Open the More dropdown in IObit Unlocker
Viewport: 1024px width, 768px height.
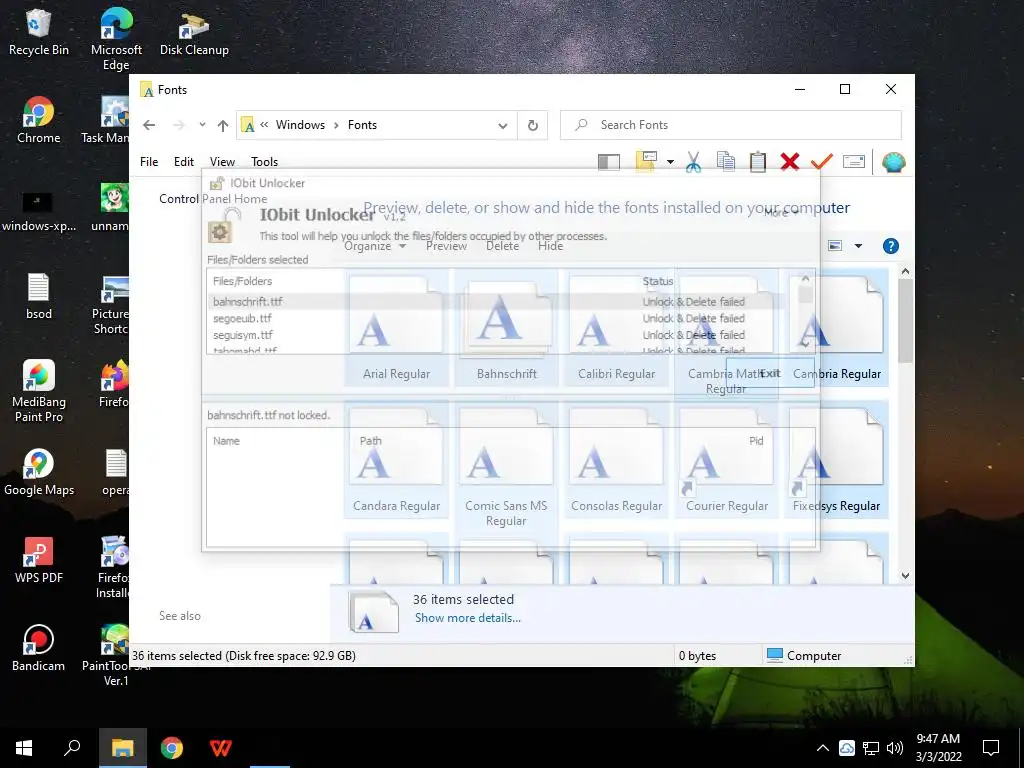pos(780,212)
